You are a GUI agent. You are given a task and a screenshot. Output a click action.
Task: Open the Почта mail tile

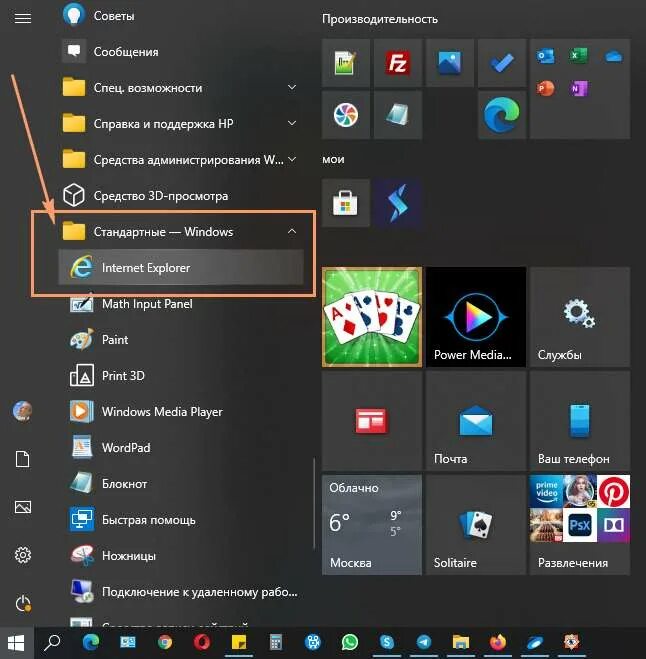click(x=476, y=421)
